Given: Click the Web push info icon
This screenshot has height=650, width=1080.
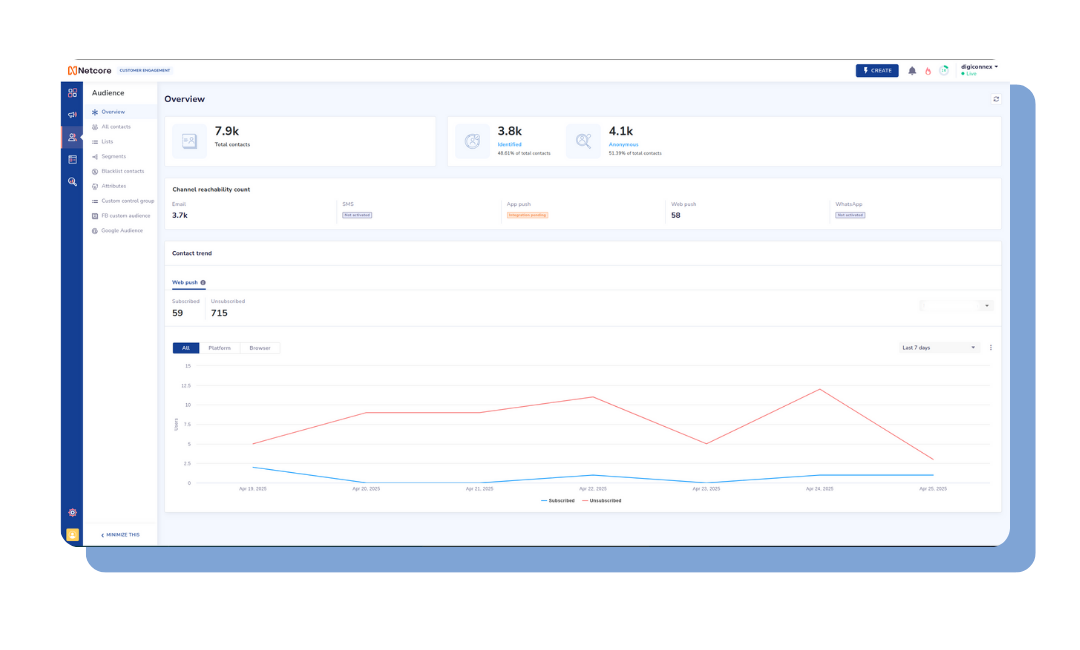Looking at the screenshot, I should pos(203,283).
